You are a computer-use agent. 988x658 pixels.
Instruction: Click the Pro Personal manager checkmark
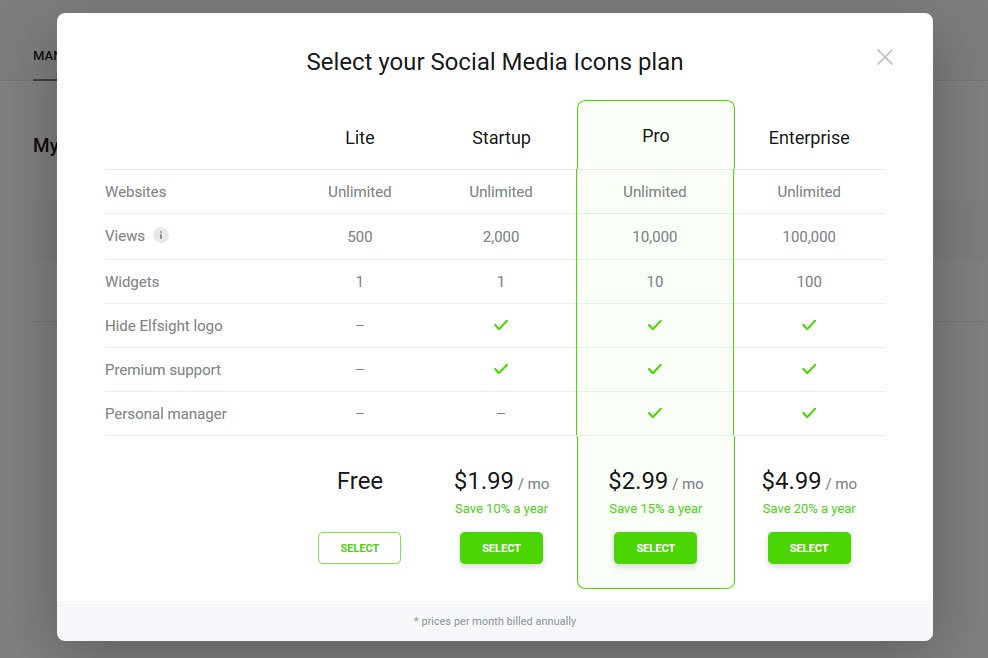(655, 413)
